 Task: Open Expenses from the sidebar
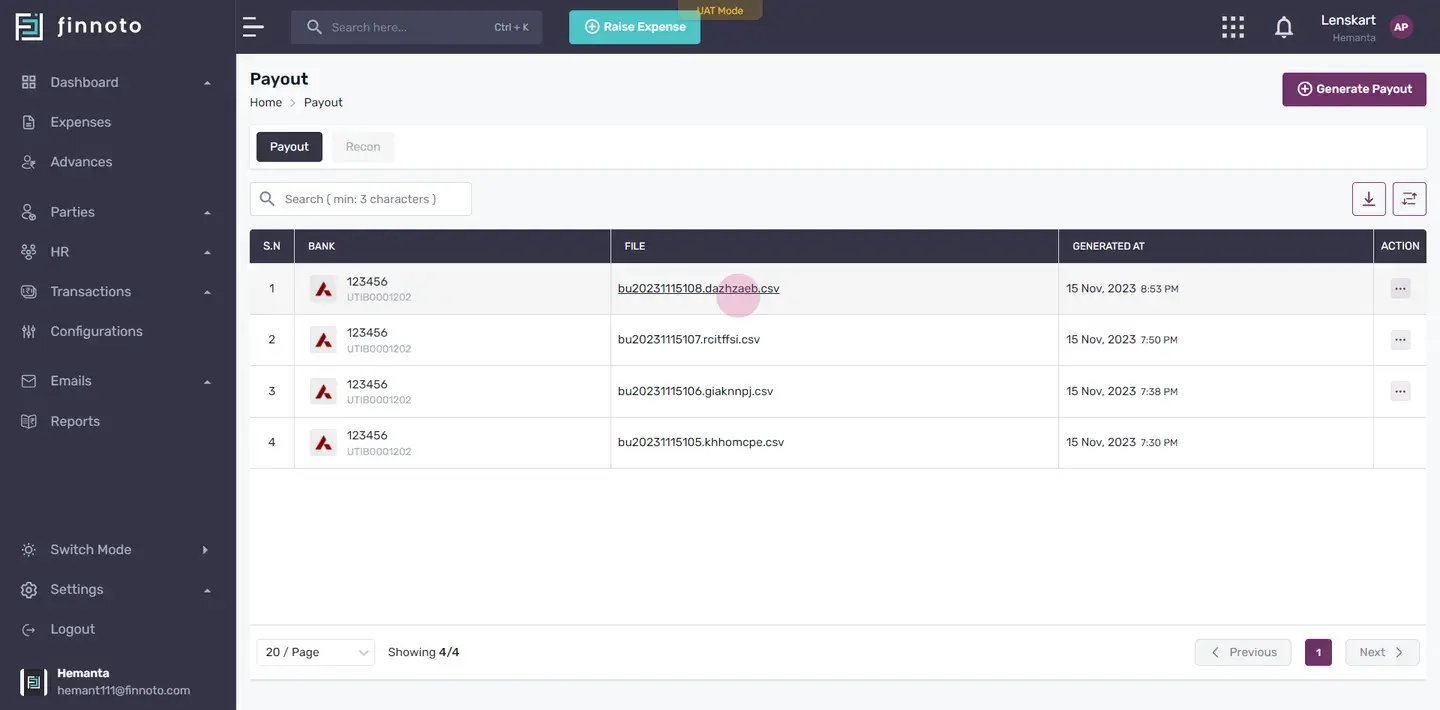point(80,122)
